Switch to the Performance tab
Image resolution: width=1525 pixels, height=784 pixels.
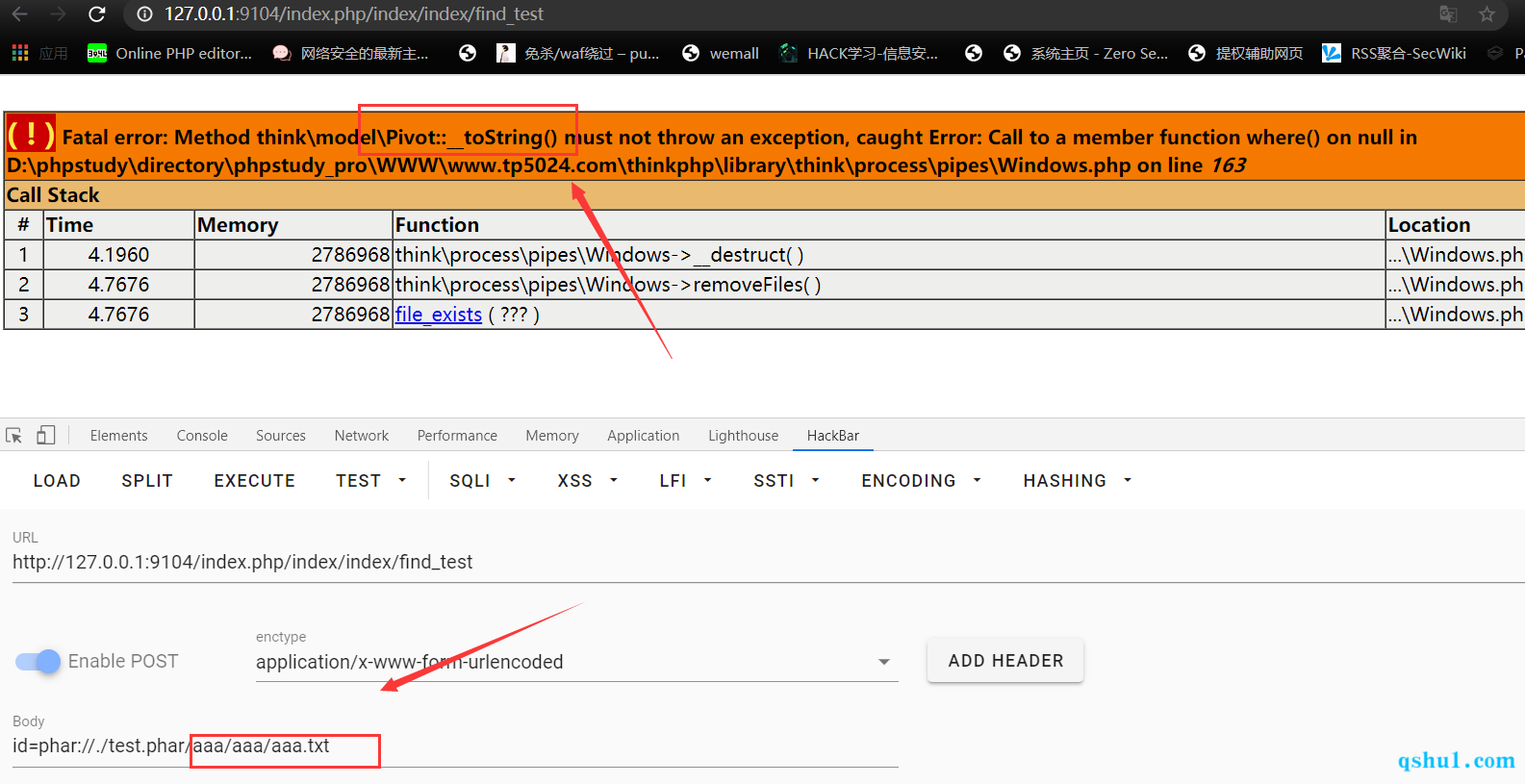457,436
